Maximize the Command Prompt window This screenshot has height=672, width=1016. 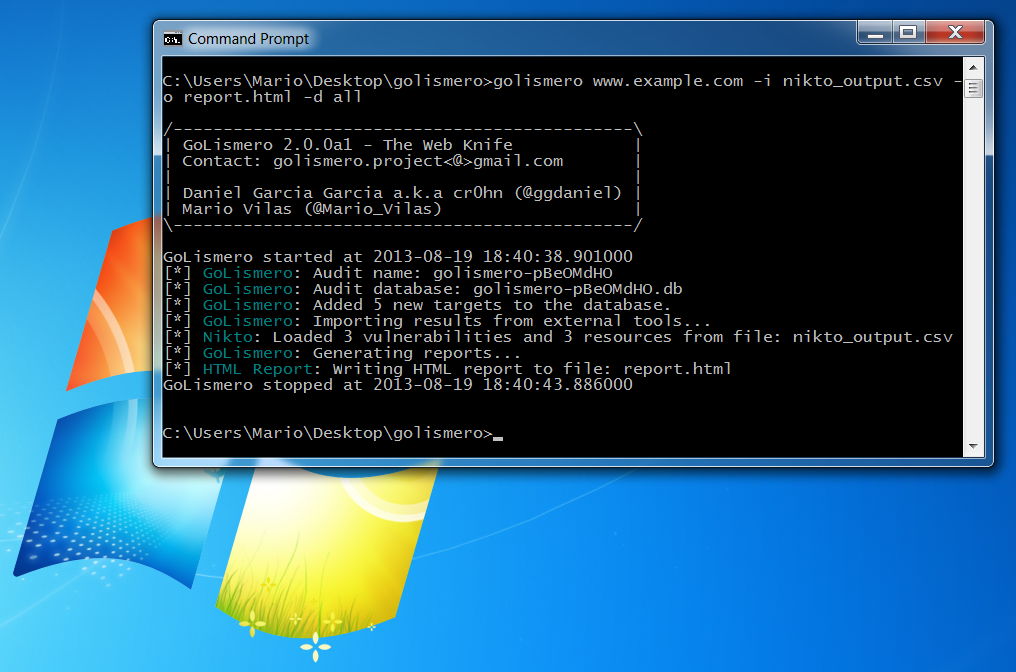point(908,32)
